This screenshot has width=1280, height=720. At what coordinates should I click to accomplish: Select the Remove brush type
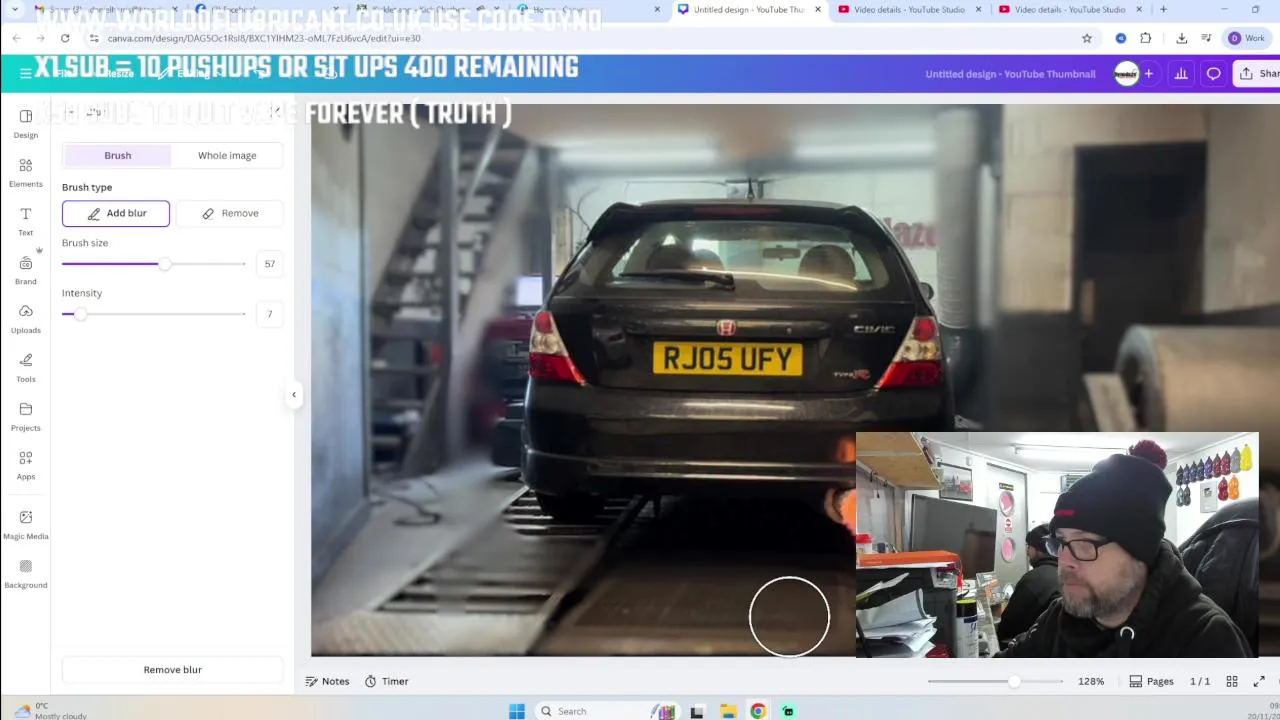click(230, 213)
